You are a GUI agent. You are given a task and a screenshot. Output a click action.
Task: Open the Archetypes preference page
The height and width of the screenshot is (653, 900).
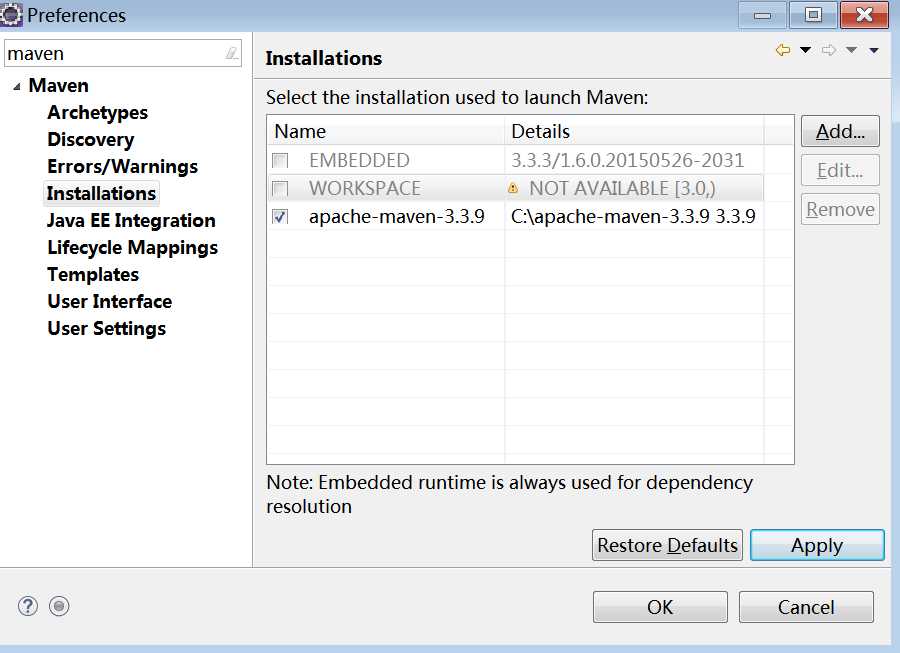[x=98, y=112]
